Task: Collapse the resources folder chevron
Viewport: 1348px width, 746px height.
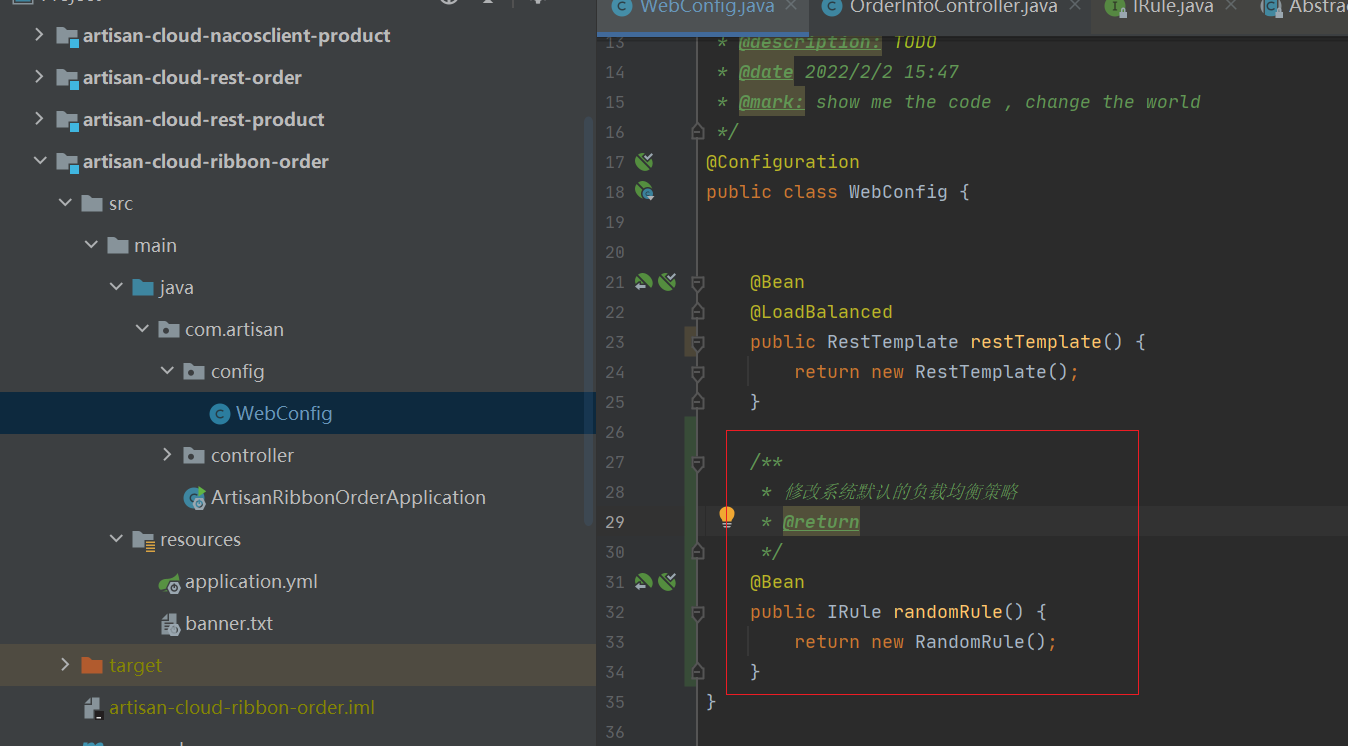Action: (x=116, y=539)
